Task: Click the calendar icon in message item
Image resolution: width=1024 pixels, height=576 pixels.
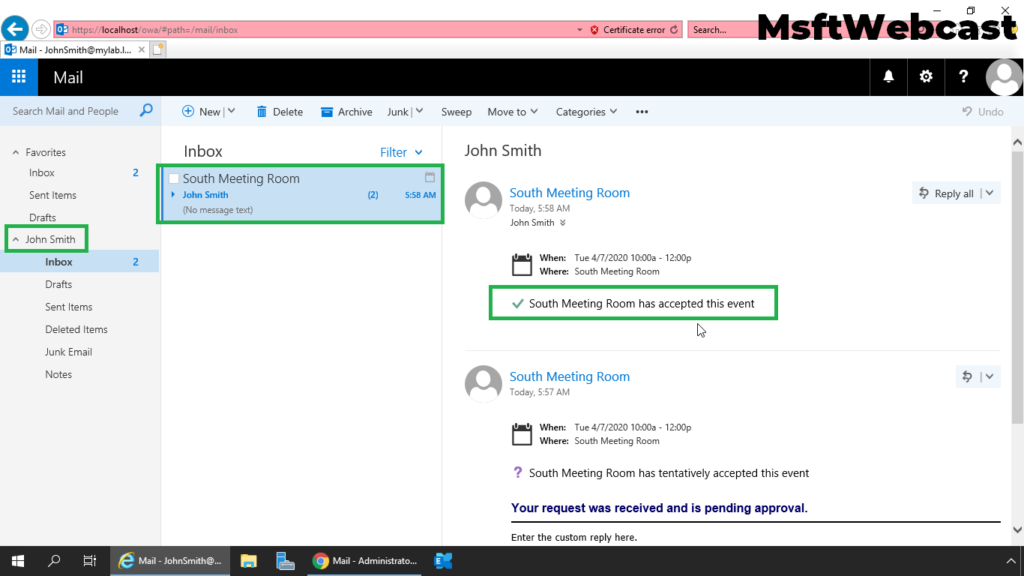Action: coord(430,177)
